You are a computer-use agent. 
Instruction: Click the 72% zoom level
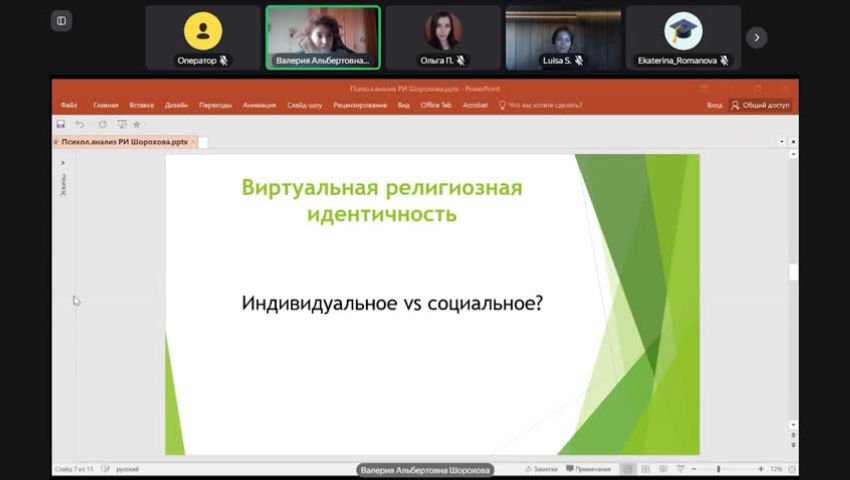click(776, 469)
